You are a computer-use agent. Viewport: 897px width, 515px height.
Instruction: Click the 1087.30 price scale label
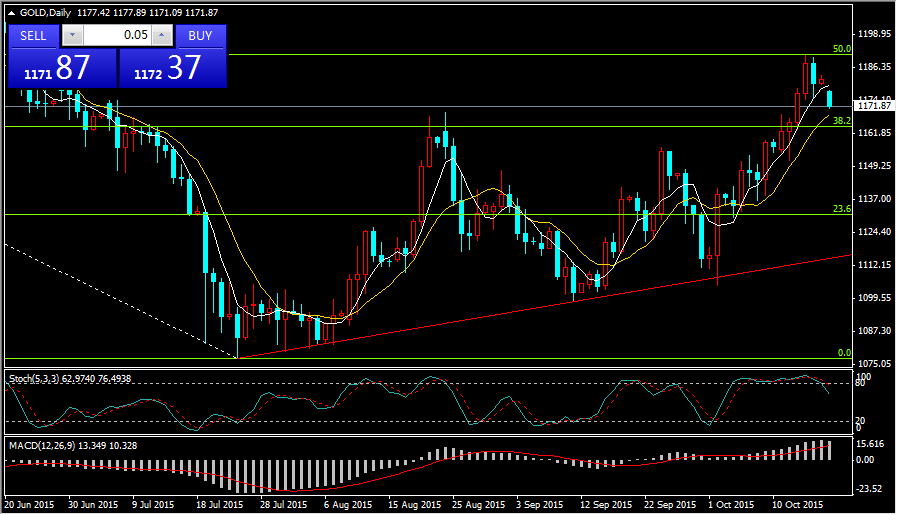click(875, 331)
